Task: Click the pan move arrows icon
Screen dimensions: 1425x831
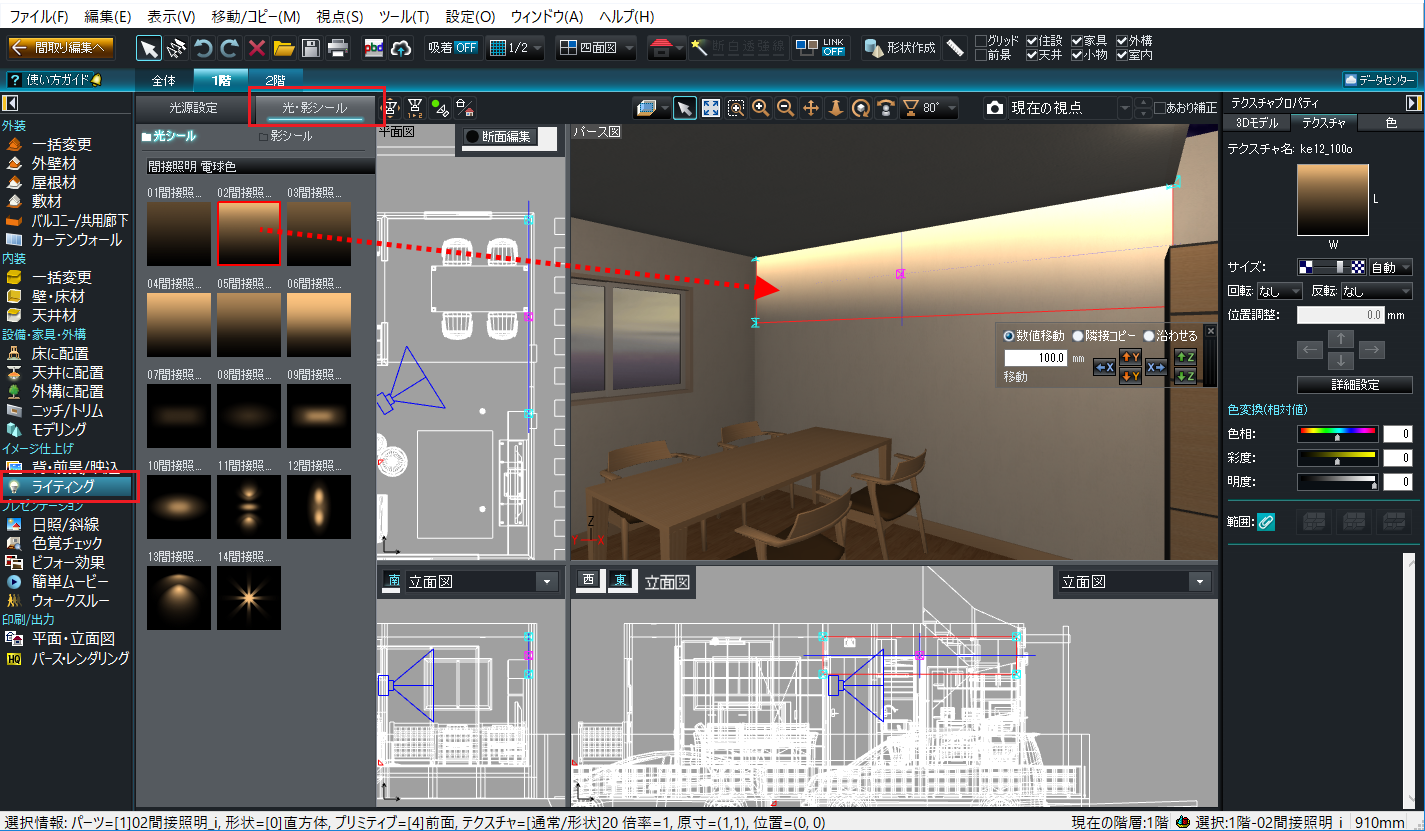Action: 811,108
